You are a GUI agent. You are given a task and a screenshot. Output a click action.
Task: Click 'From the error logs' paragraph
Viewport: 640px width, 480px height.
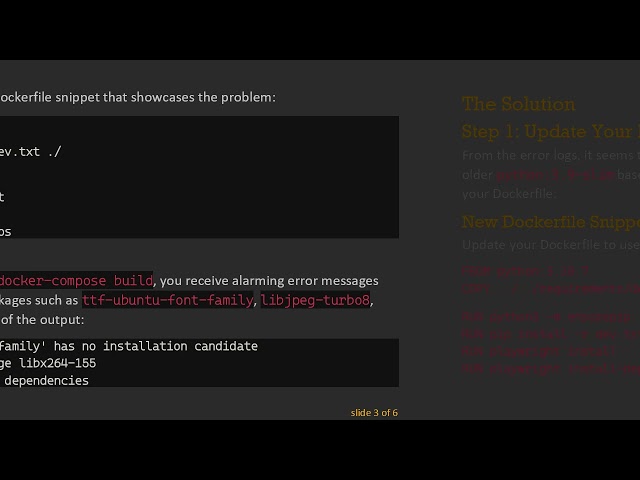coord(551,174)
